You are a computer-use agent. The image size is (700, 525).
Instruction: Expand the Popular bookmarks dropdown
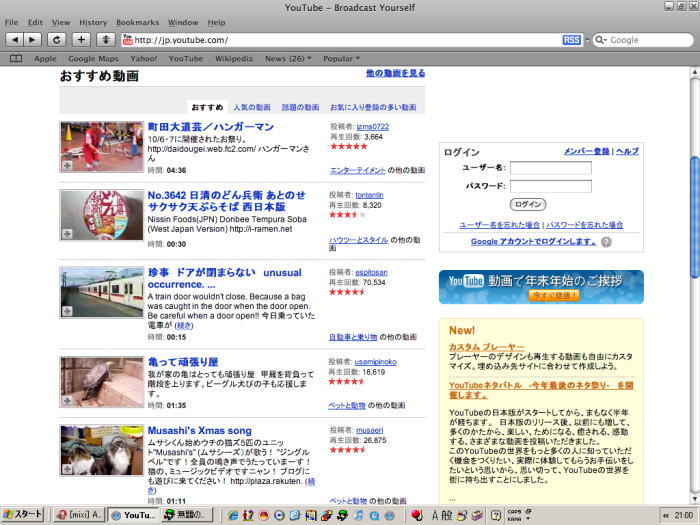342,58
